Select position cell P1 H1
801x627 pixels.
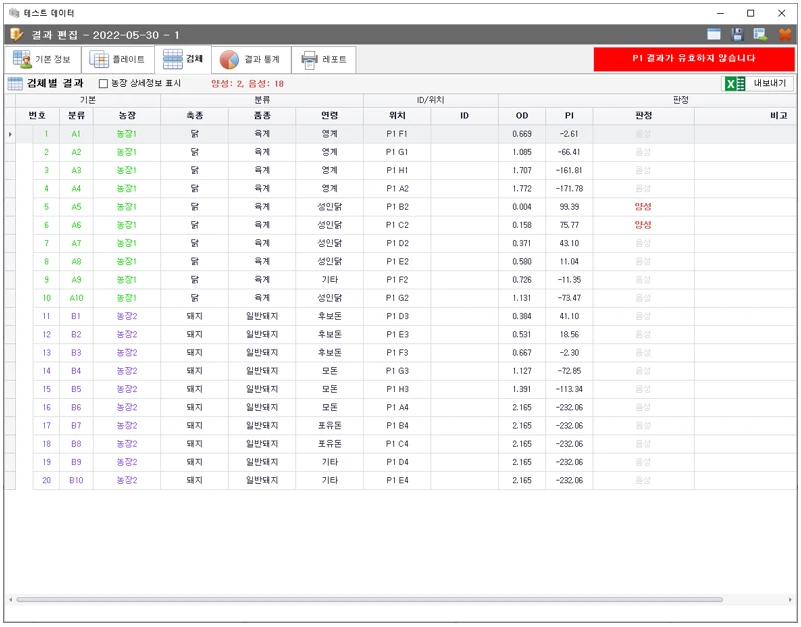tap(397, 171)
